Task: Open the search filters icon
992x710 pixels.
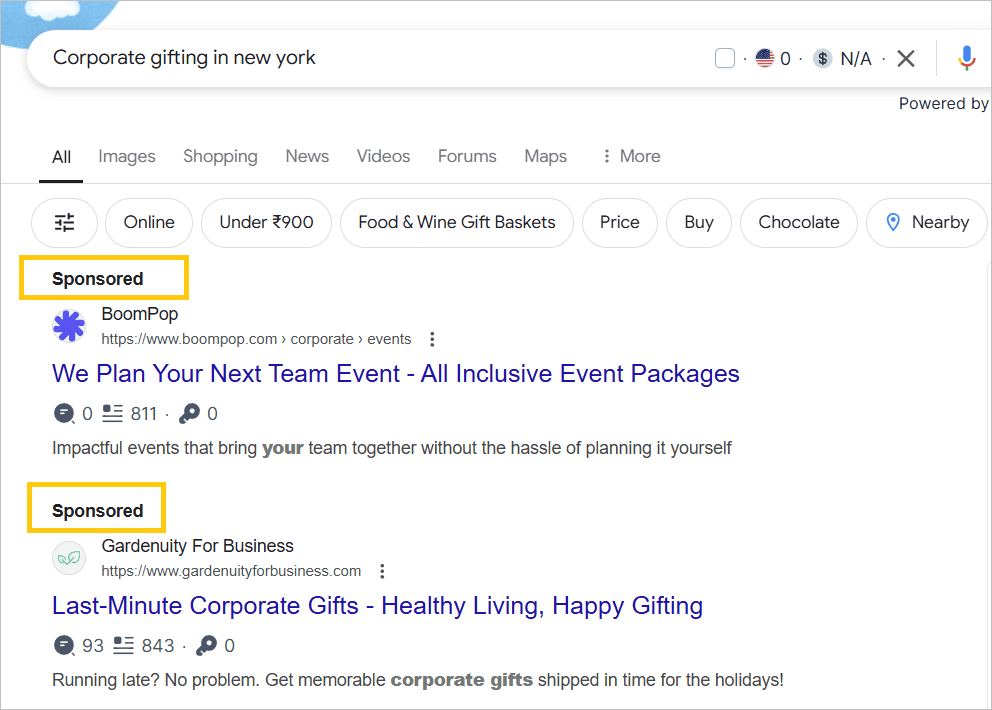Action: (64, 223)
